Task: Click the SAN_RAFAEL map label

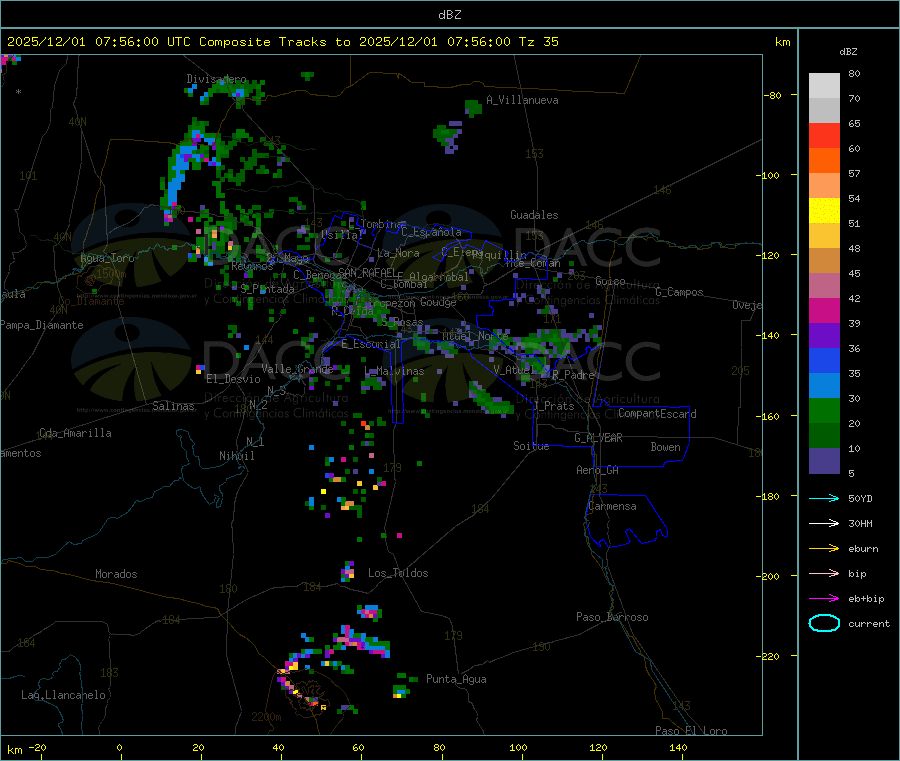Action: click(367, 273)
